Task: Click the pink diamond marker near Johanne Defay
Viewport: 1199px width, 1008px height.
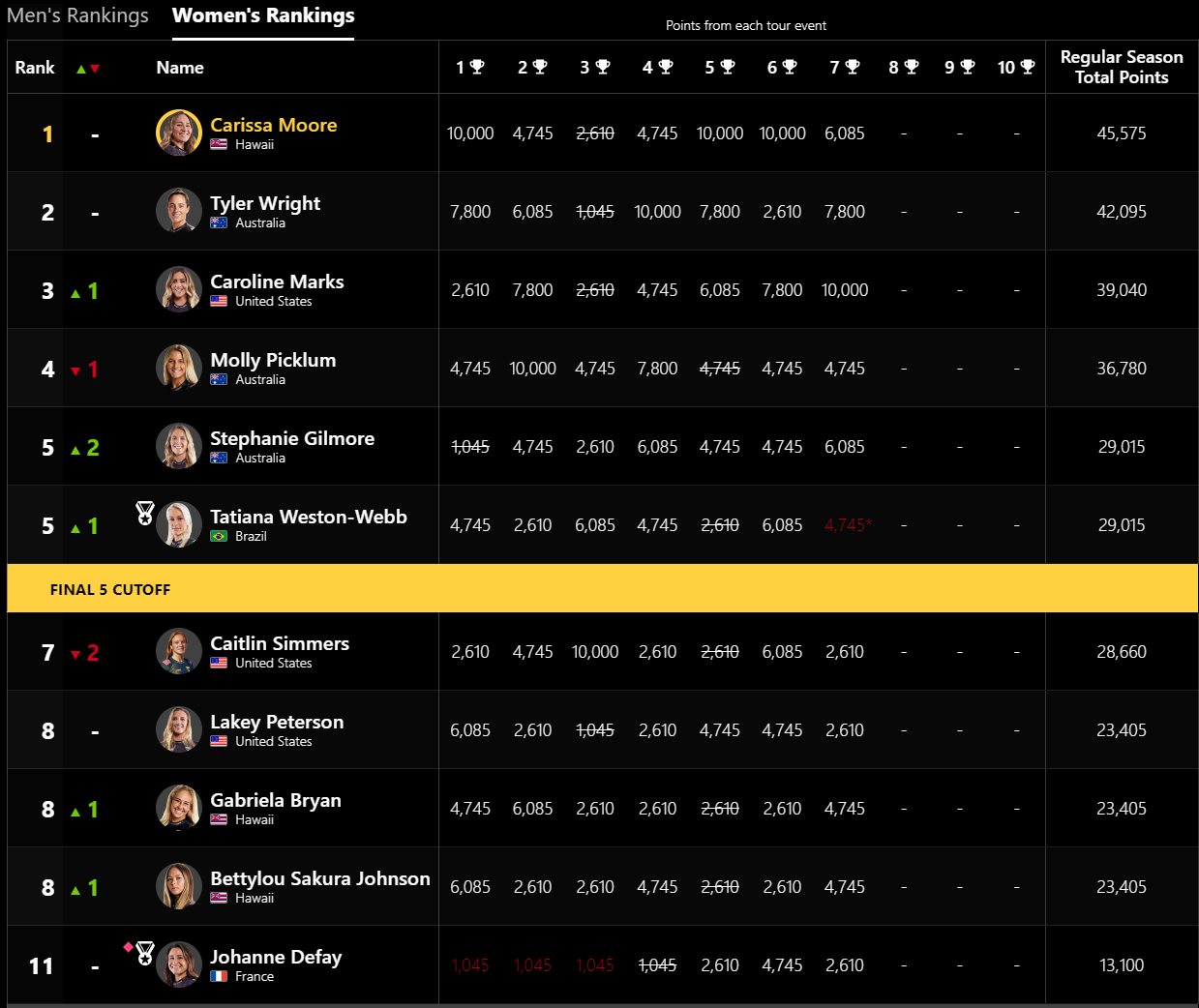Action: point(128,947)
